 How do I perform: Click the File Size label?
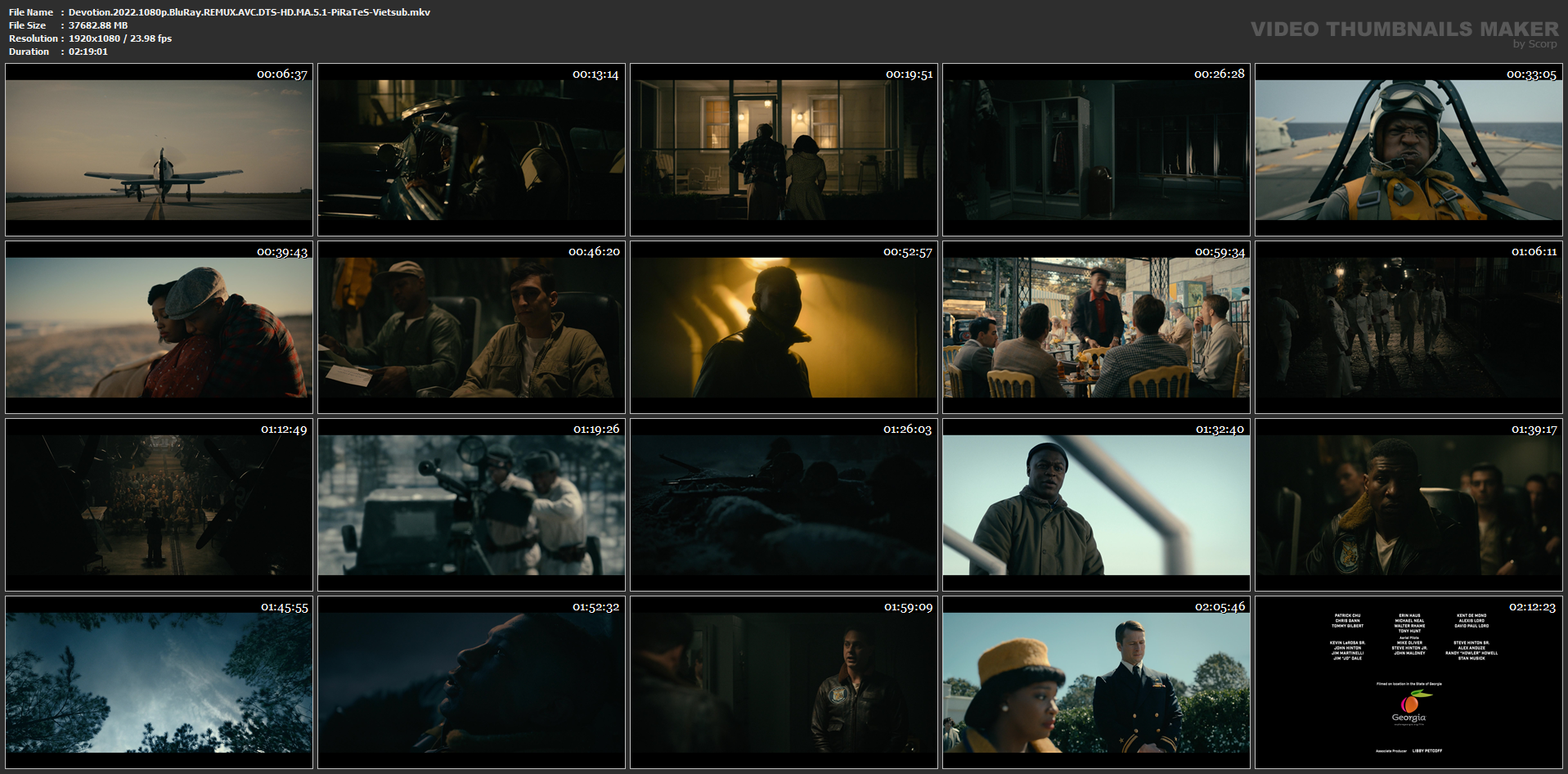pos(28,25)
